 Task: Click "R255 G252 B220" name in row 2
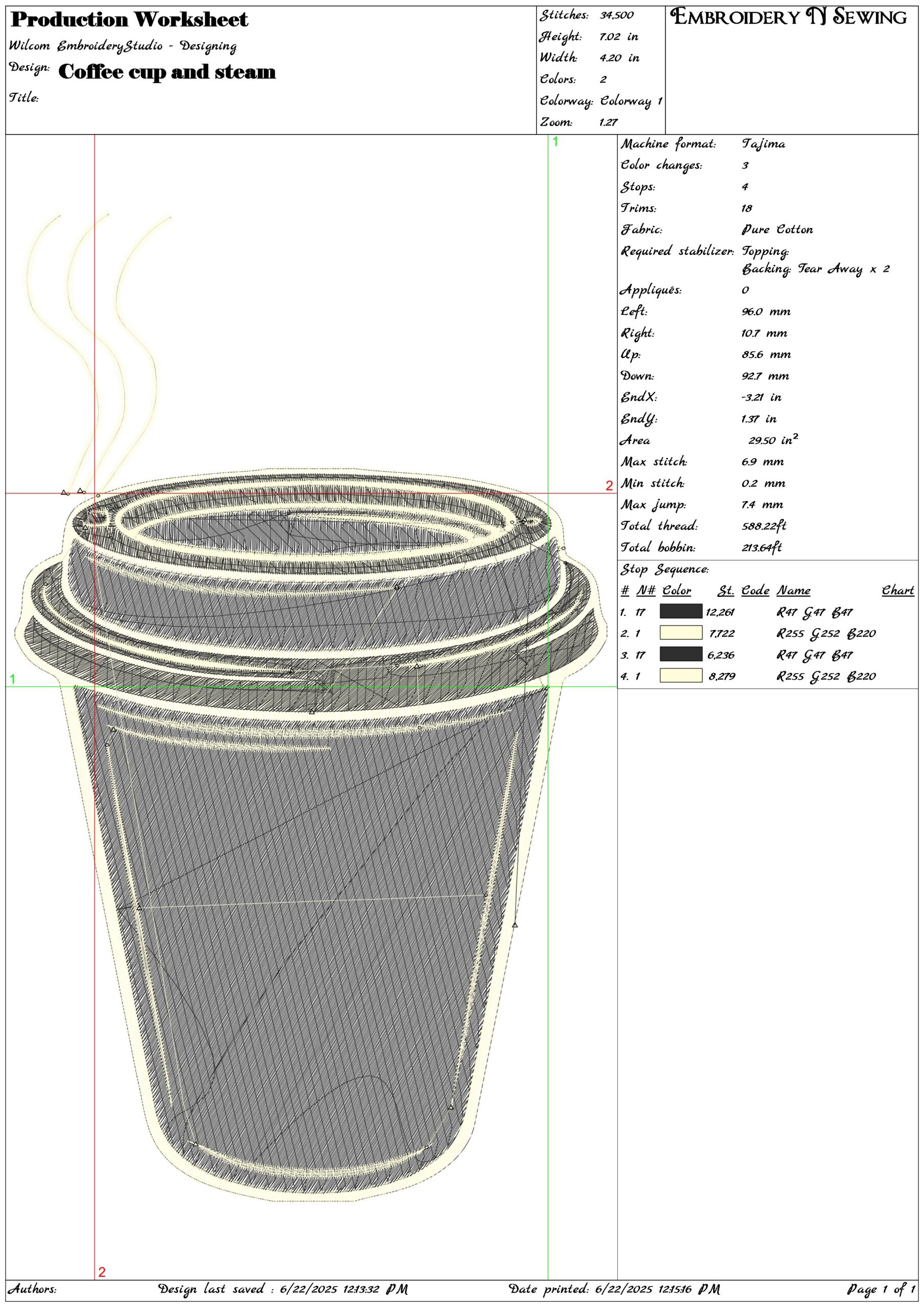[826, 634]
